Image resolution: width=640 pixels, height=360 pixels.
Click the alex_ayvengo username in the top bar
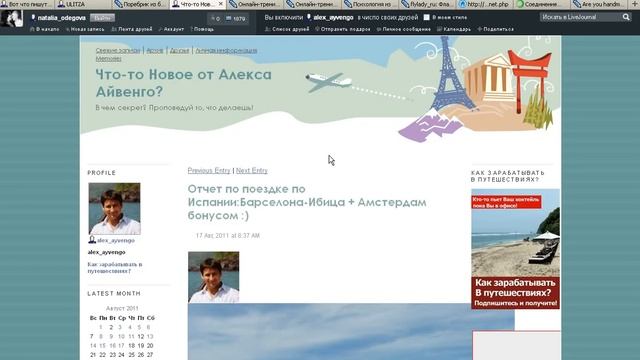pyautogui.click(x=333, y=18)
